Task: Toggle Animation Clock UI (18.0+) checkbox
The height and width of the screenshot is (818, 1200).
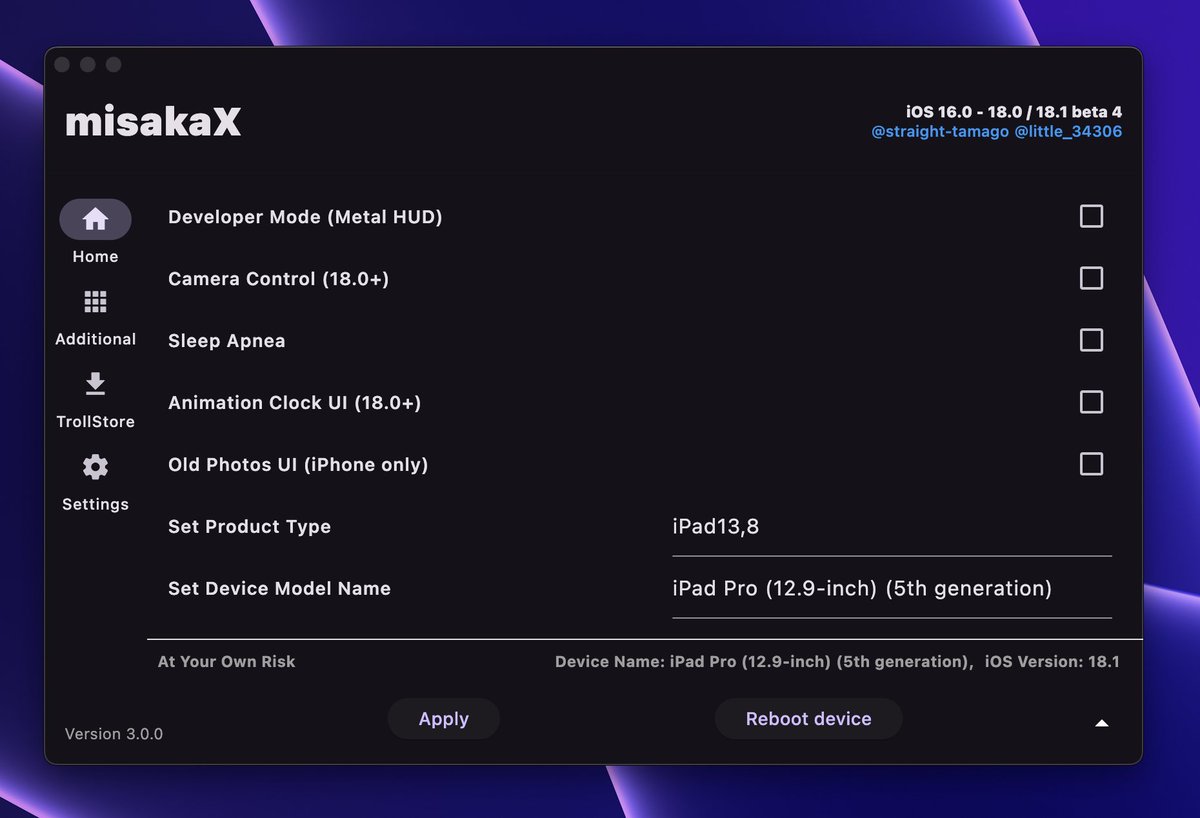Action: (x=1091, y=402)
